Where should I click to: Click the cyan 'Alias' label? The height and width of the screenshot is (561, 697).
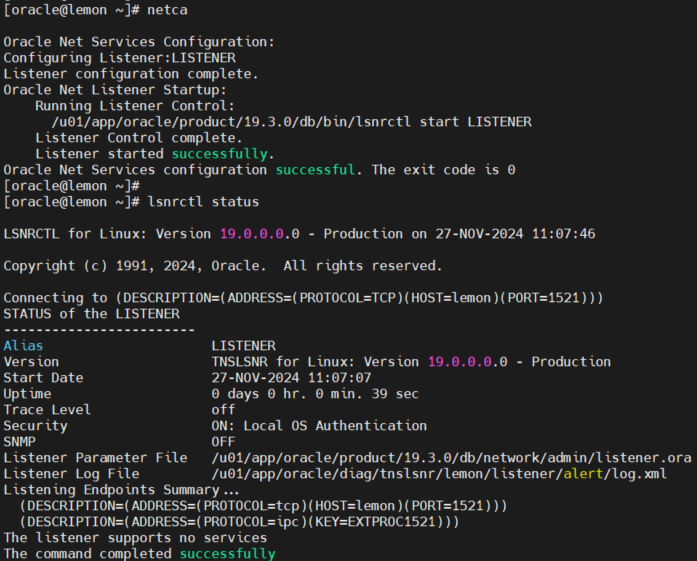(x=23, y=346)
